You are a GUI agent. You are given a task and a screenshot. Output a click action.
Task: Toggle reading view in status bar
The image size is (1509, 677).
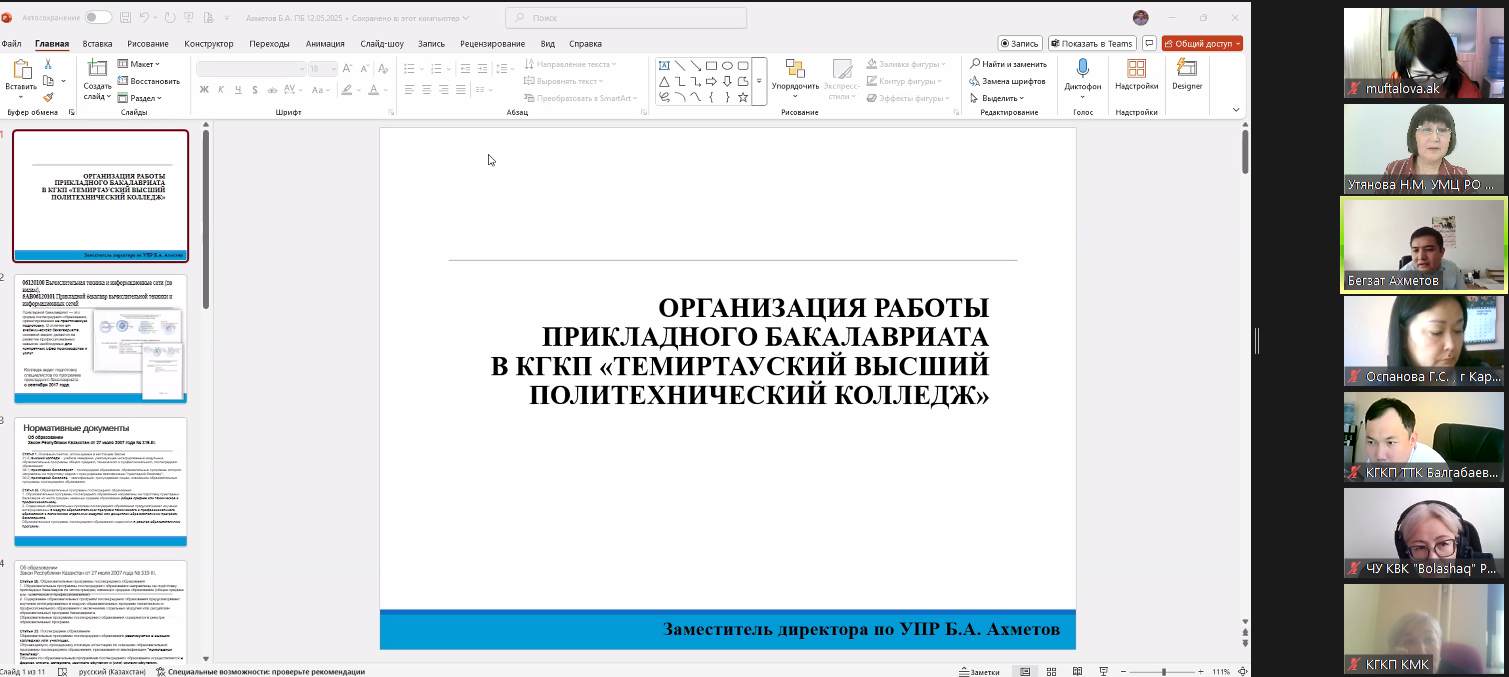coord(1077,672)
